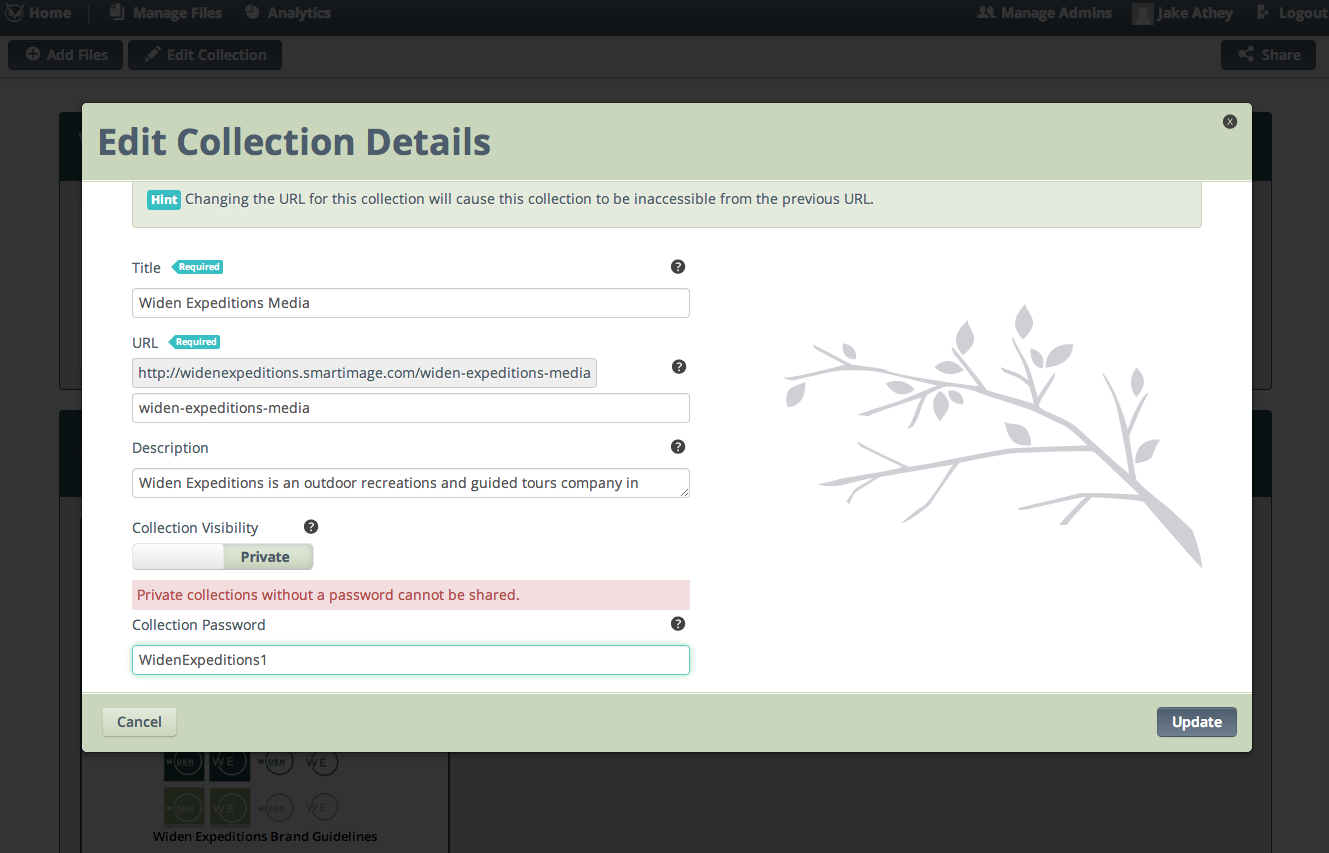Show help for the Title field

[x=678, y=267]
